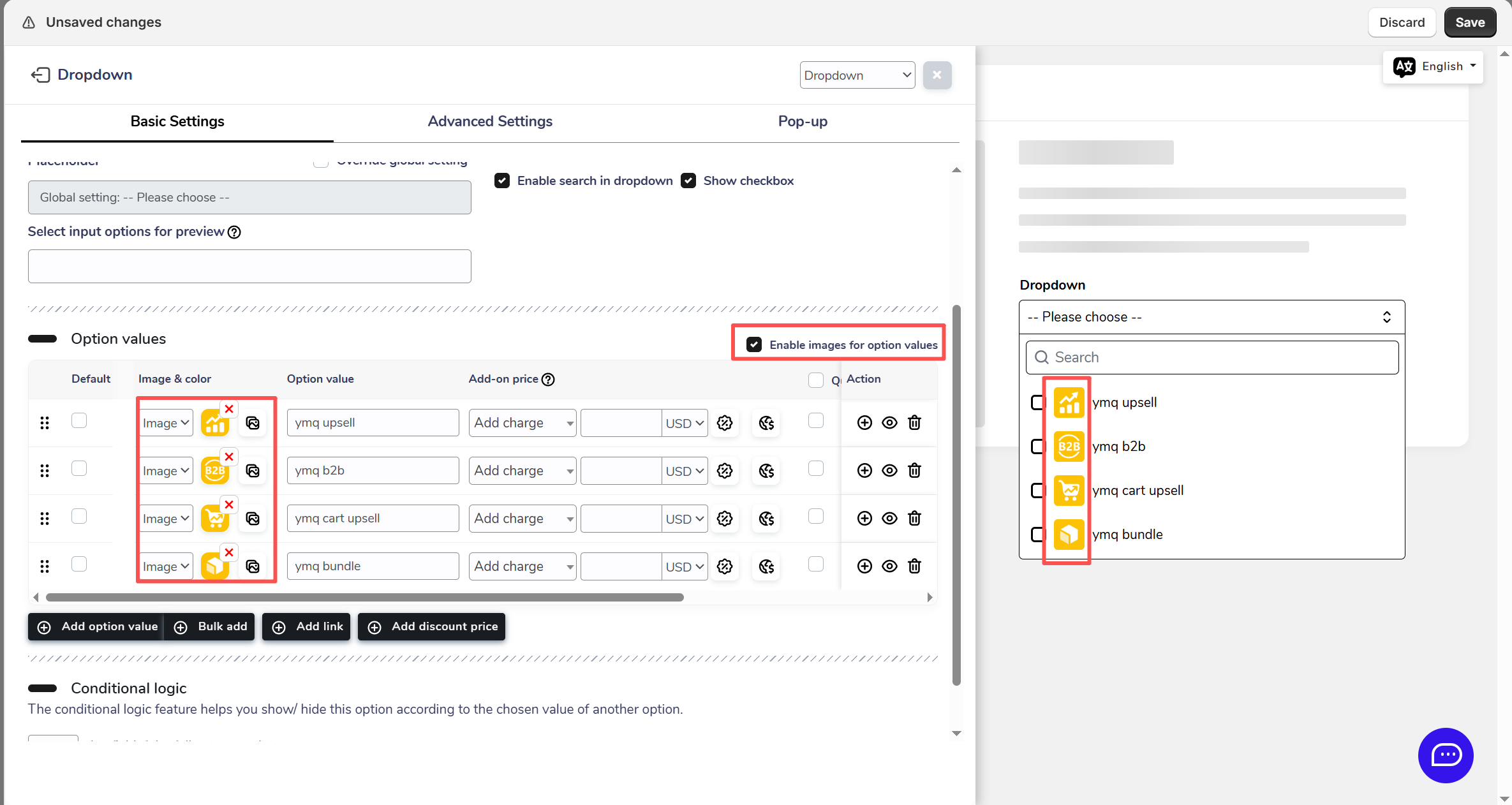Expand Add charge dropdown for ymq b2b
The image size is (1512, 805).
tap(522, 471)
